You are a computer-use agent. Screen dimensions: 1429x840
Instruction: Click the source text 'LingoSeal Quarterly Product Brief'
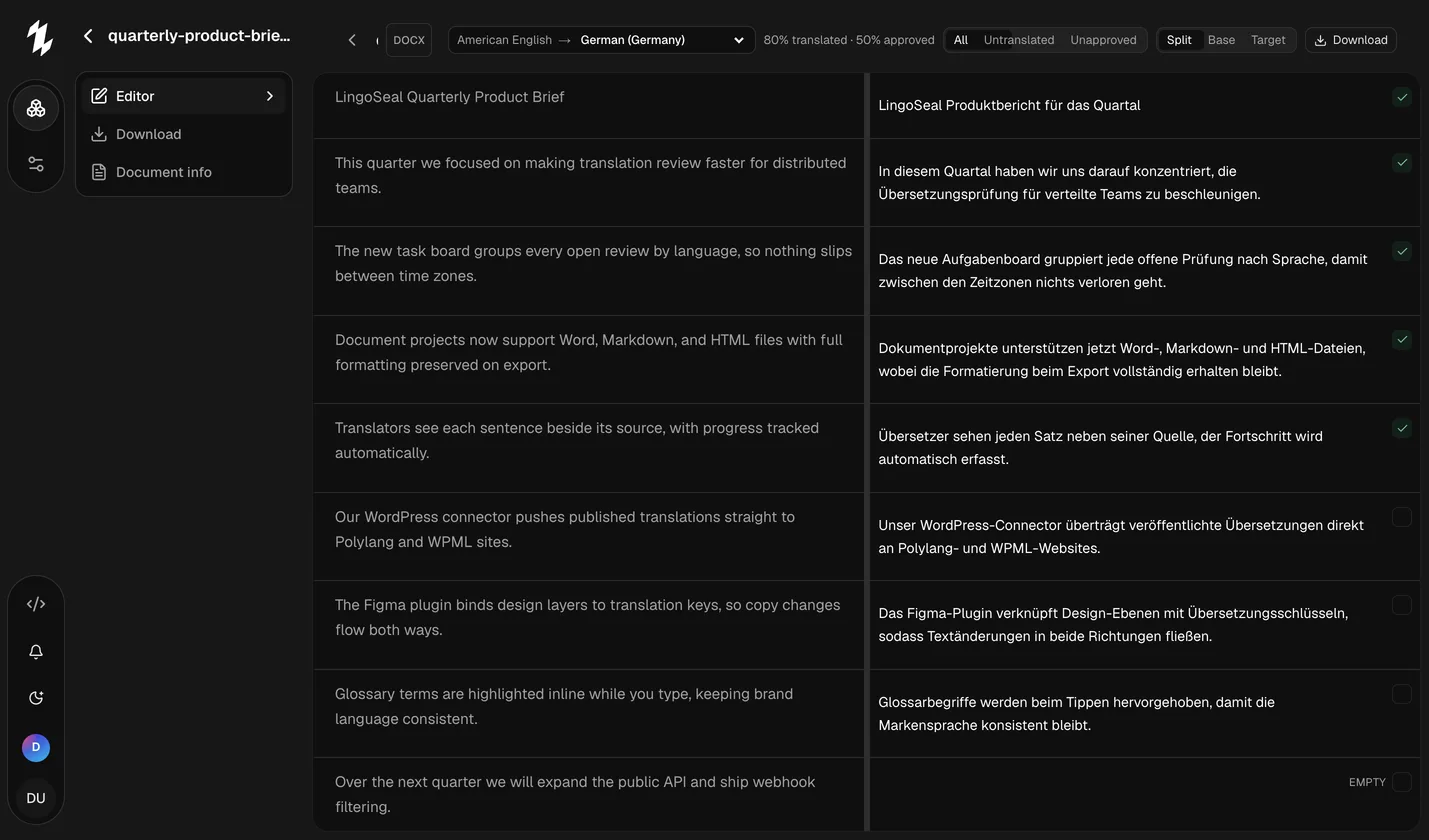tap(450, 97)
